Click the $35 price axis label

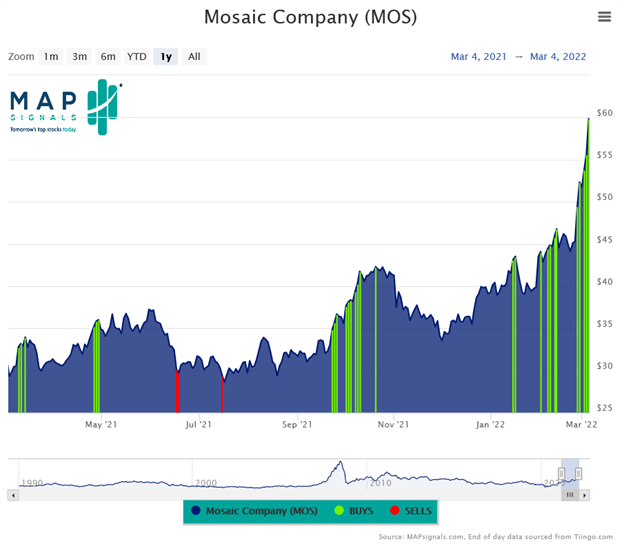604,324
